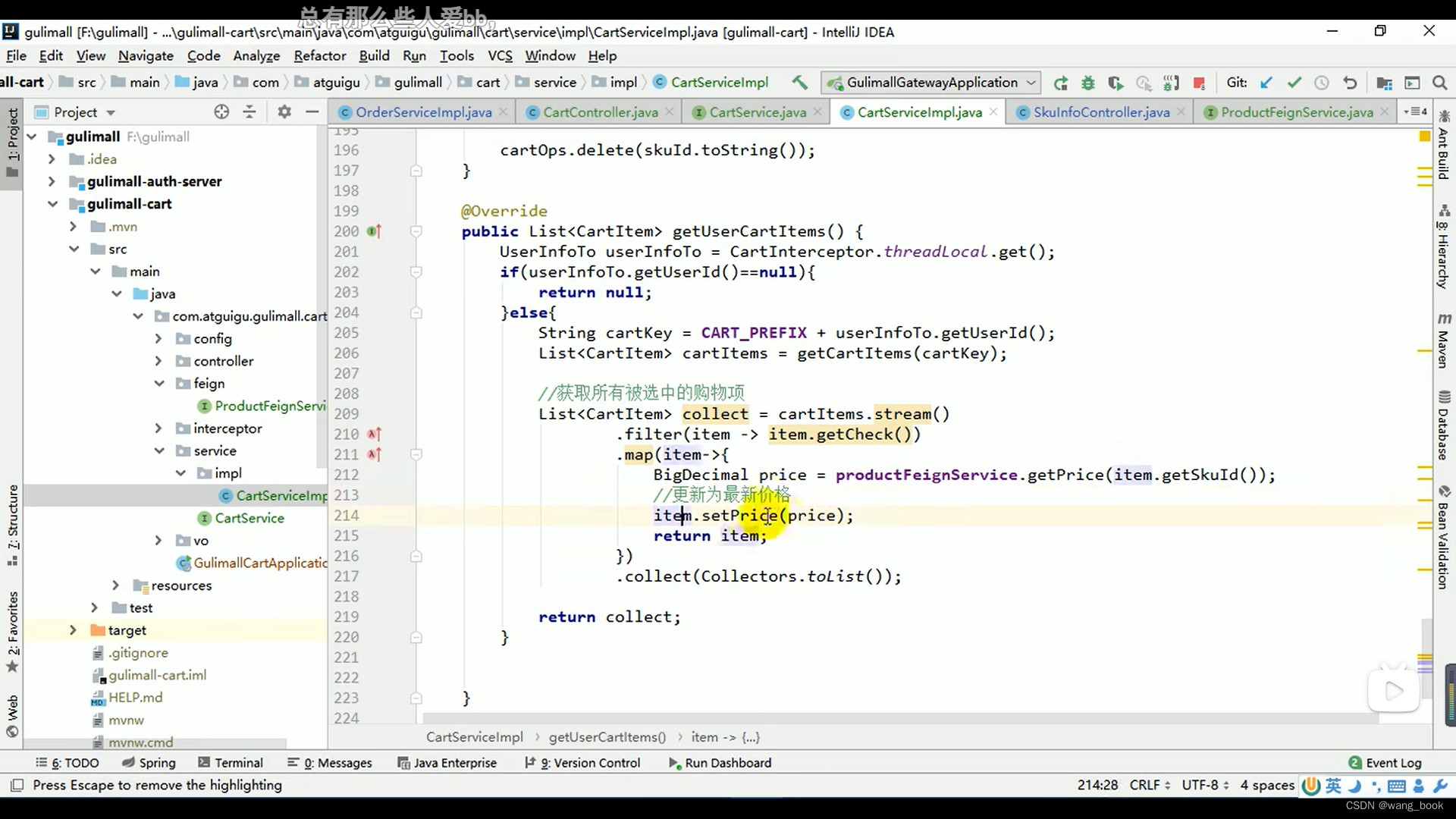Open Project panel settings gear
This screenshot has height=819, width=1456.
point(284,111)
